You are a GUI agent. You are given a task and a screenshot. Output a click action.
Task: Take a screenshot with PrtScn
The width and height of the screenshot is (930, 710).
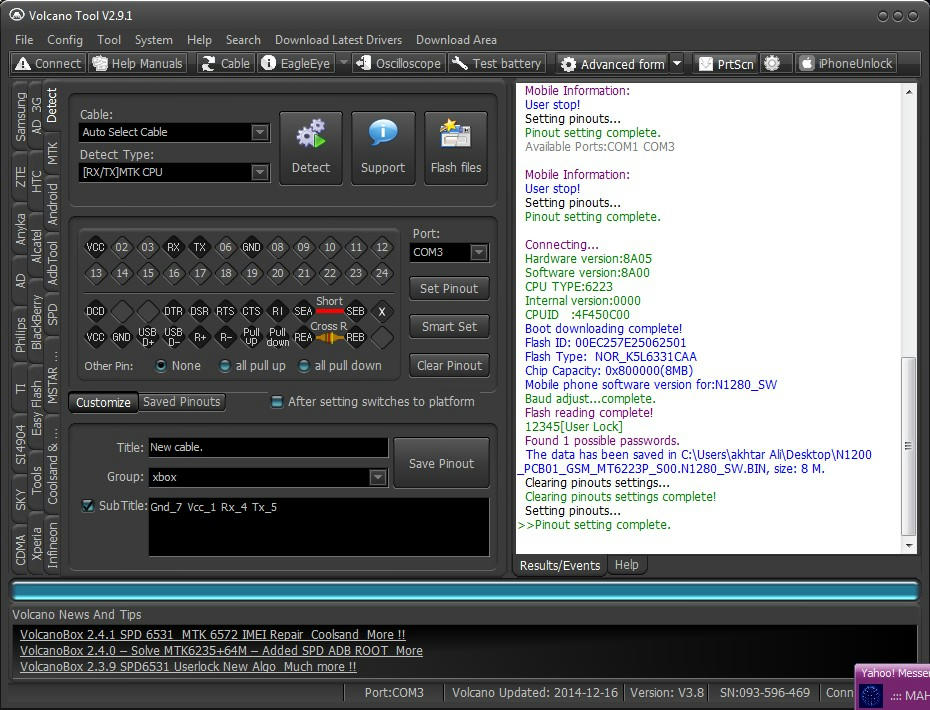(x=726, y=64)
